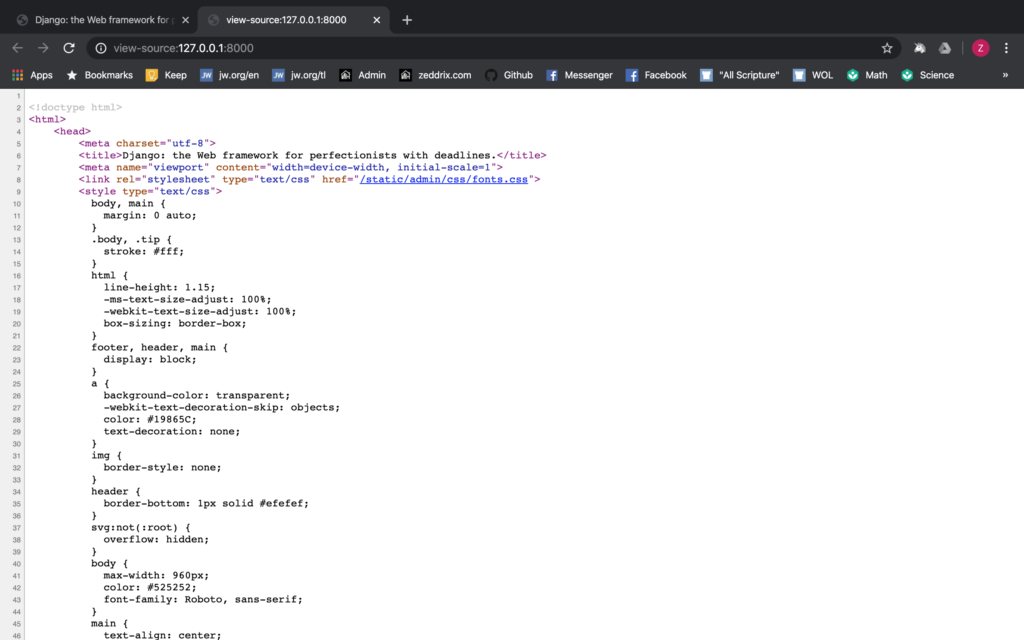Open a new tab with plus button
This screenshot has height=640, width=1024.
point(407,20)
